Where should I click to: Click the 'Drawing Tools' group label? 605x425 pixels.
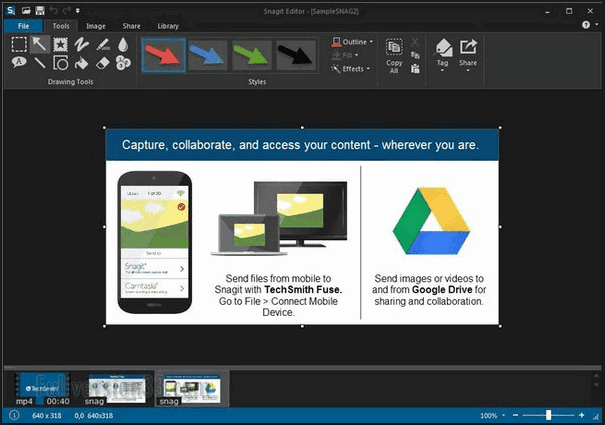click(x=71, y=81)
